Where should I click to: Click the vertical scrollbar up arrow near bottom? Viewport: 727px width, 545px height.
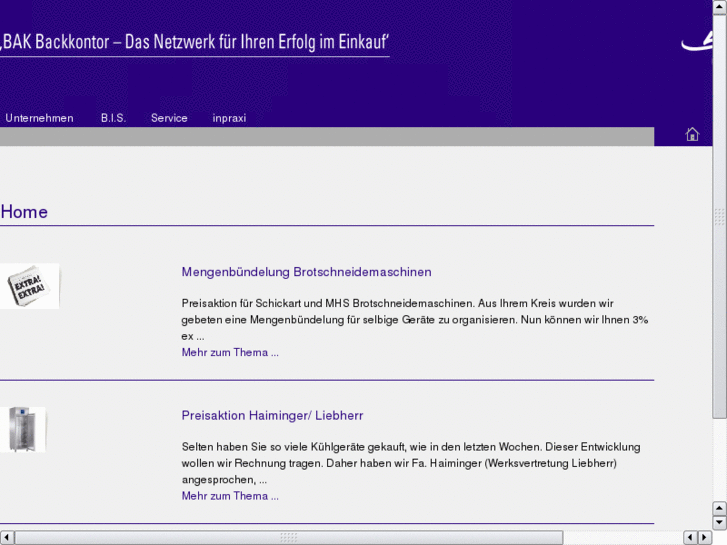tap(719, 508)
